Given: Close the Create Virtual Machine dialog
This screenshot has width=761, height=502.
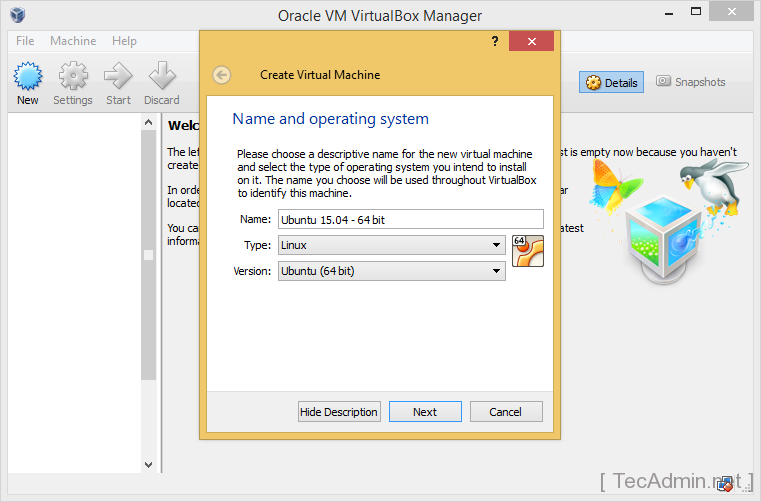Looking at the screenshot, I should tap(531, 41).
